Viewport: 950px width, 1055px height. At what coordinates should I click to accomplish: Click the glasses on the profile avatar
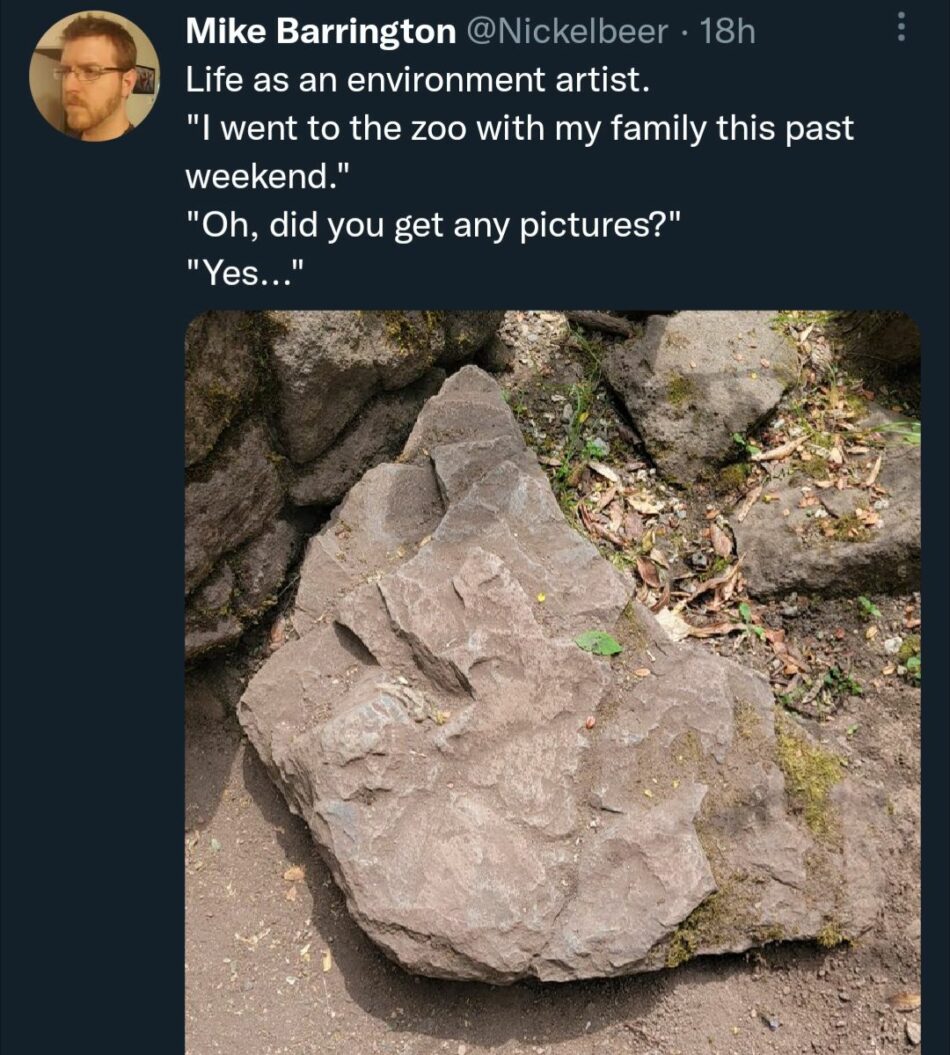[x=92, y=73]
